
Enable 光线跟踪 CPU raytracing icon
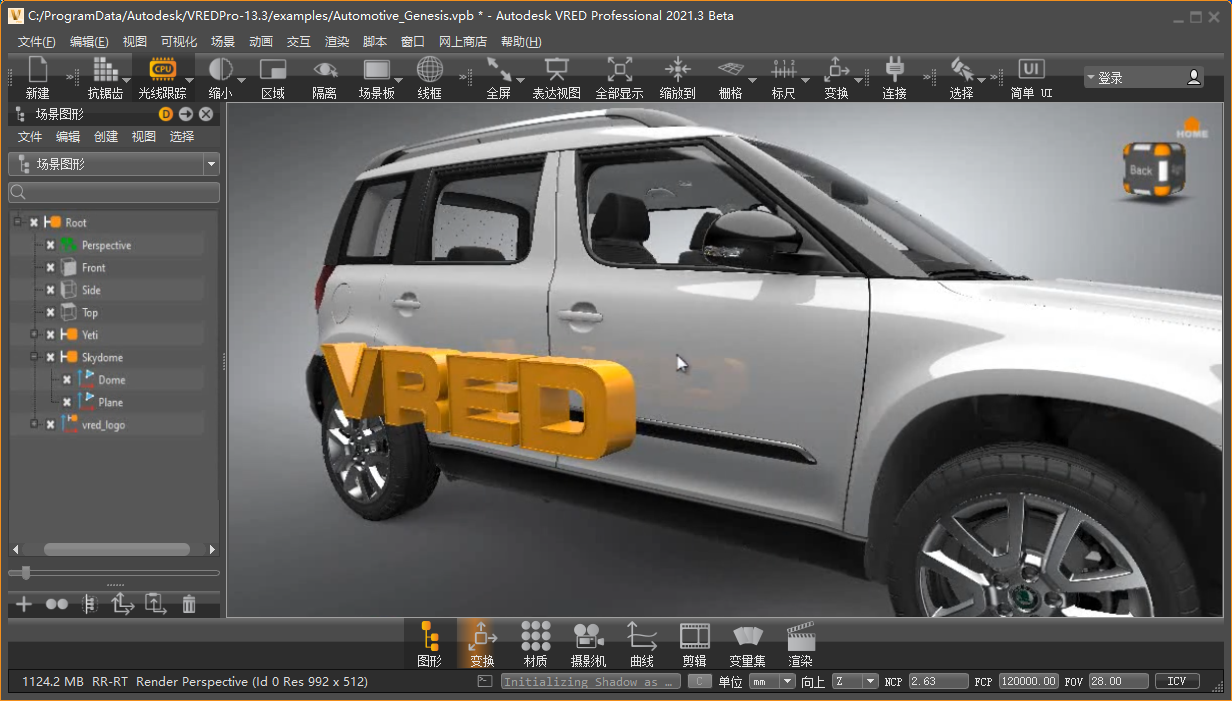point(162,69)
